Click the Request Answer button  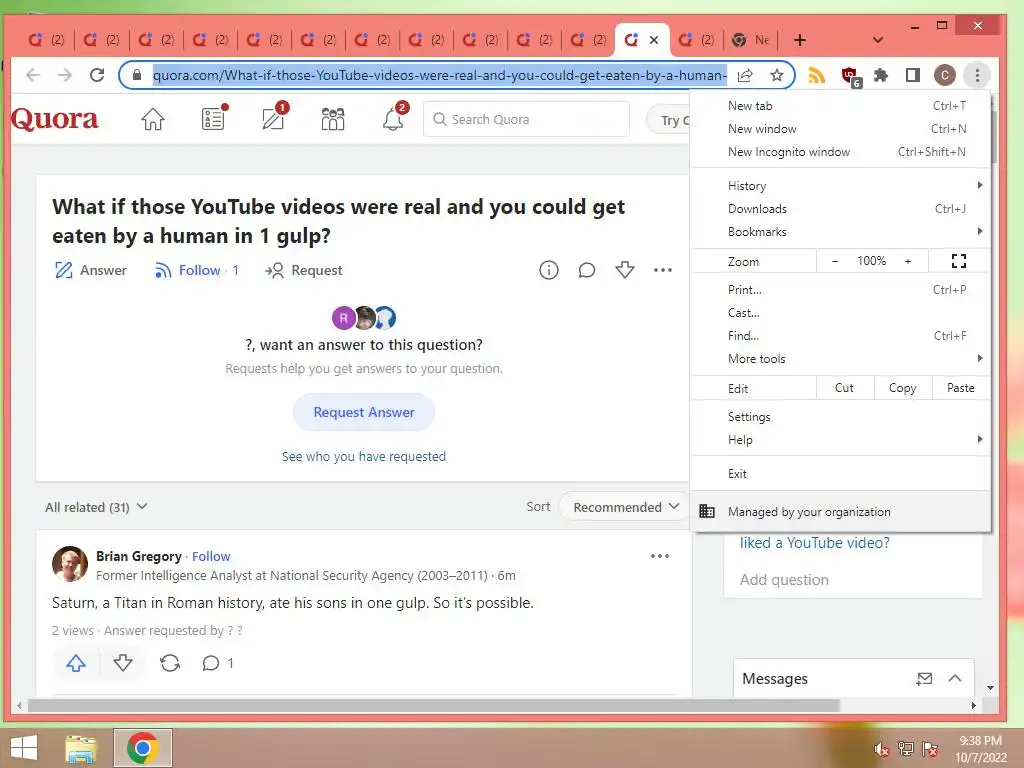[x=364, y=412]
